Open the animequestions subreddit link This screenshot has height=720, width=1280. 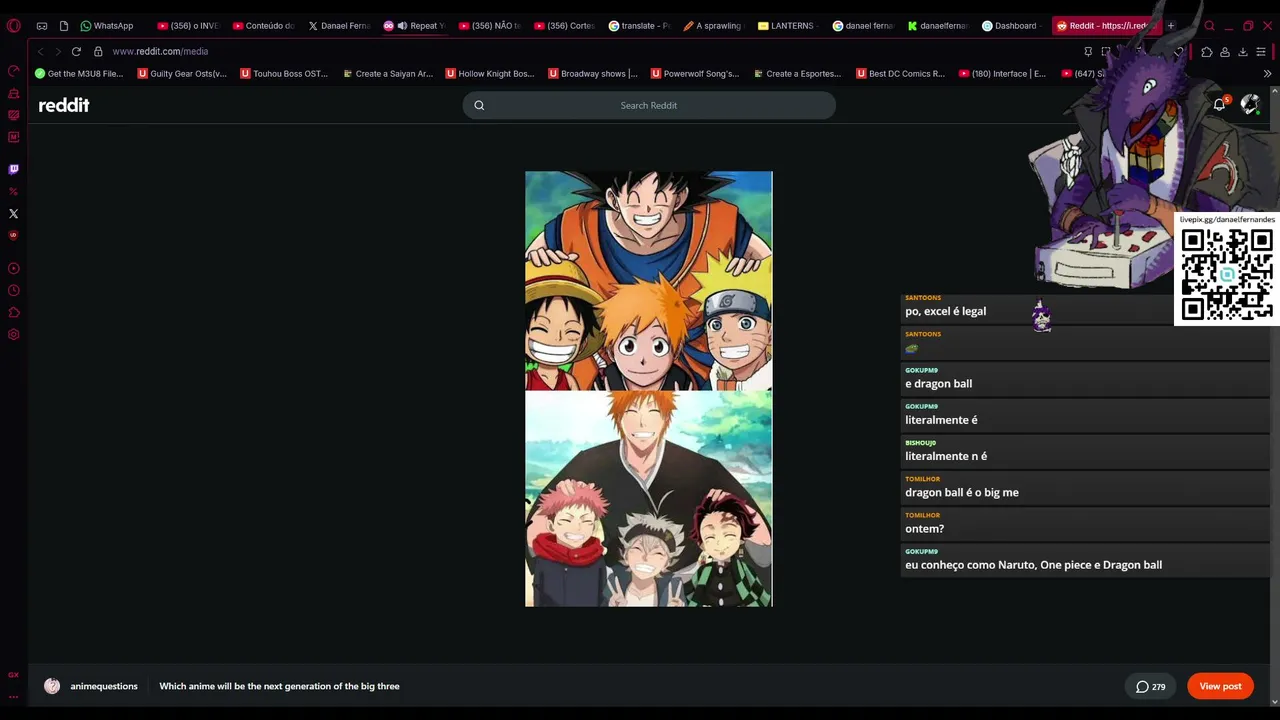click(x=104, y=686)
